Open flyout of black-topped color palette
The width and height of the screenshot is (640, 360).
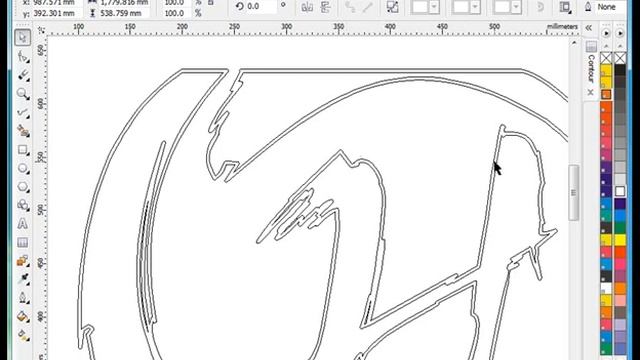pos(620,33)
